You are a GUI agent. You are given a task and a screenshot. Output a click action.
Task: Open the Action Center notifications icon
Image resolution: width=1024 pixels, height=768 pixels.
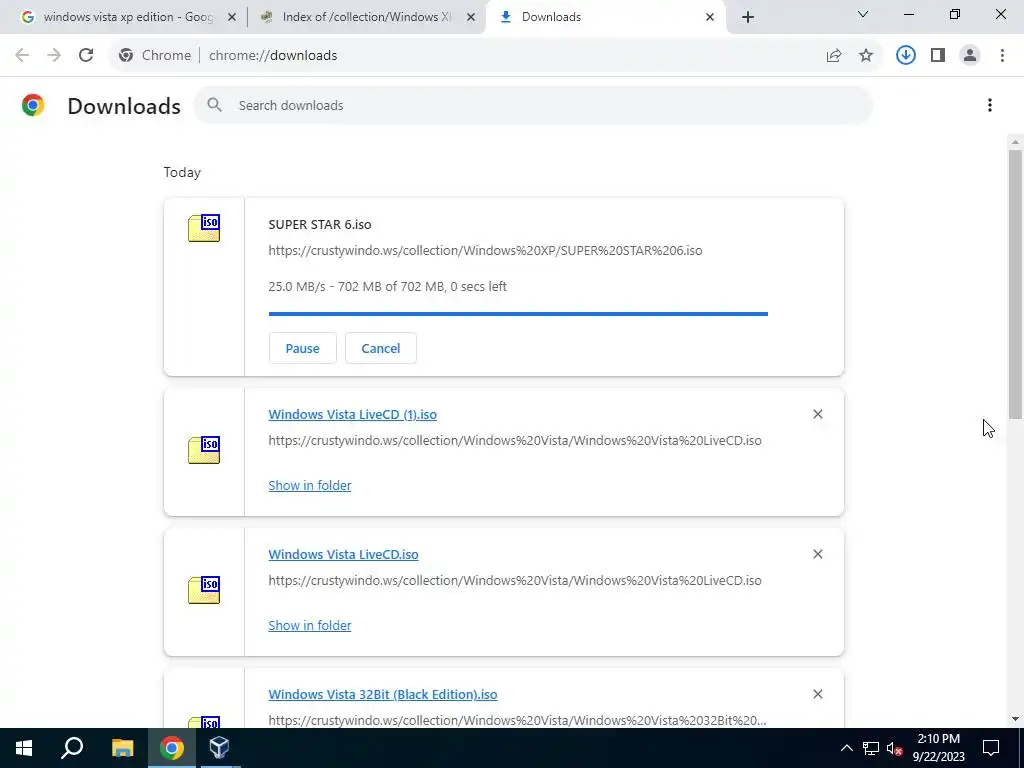click(991, 748)
